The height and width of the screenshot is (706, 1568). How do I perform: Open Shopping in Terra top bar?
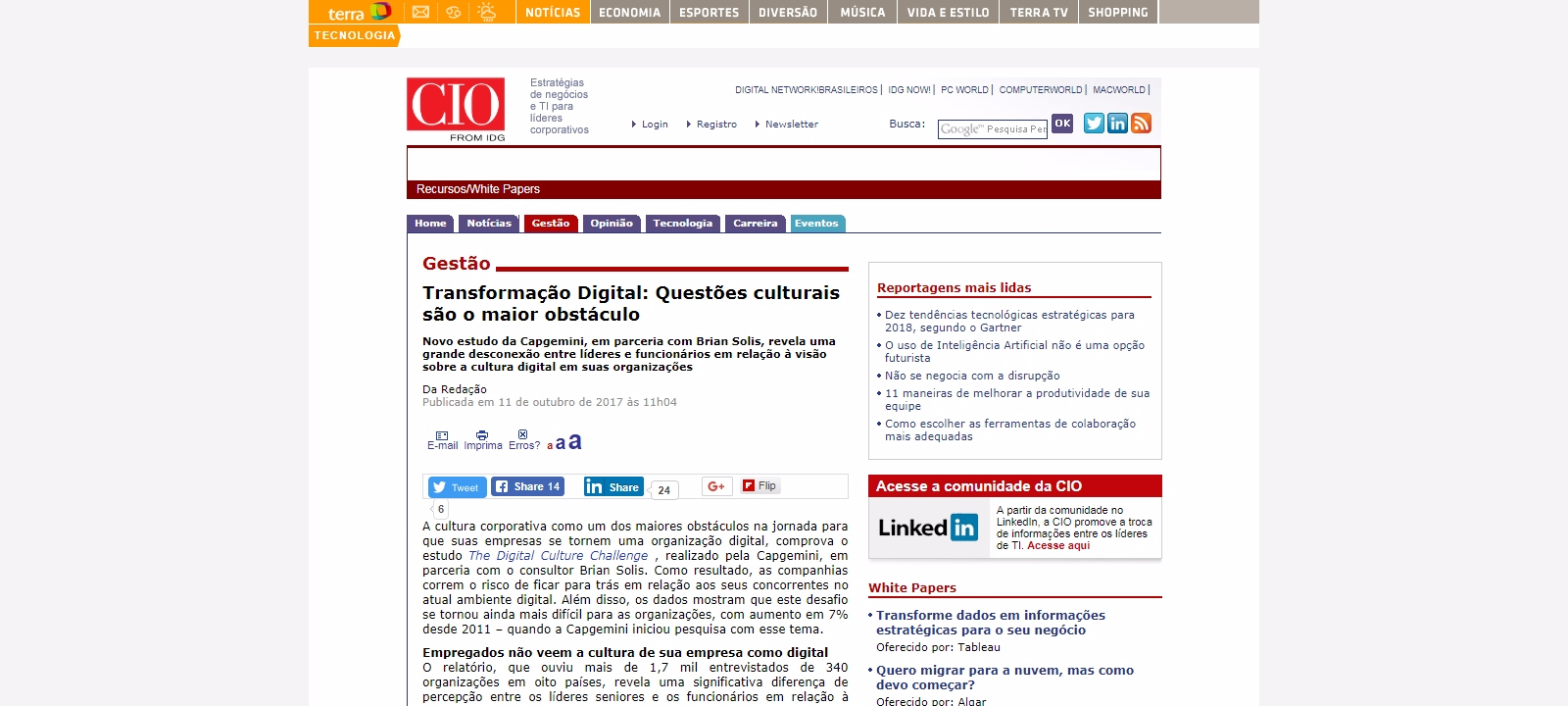pyautogui.click(x=1118, y=12)
